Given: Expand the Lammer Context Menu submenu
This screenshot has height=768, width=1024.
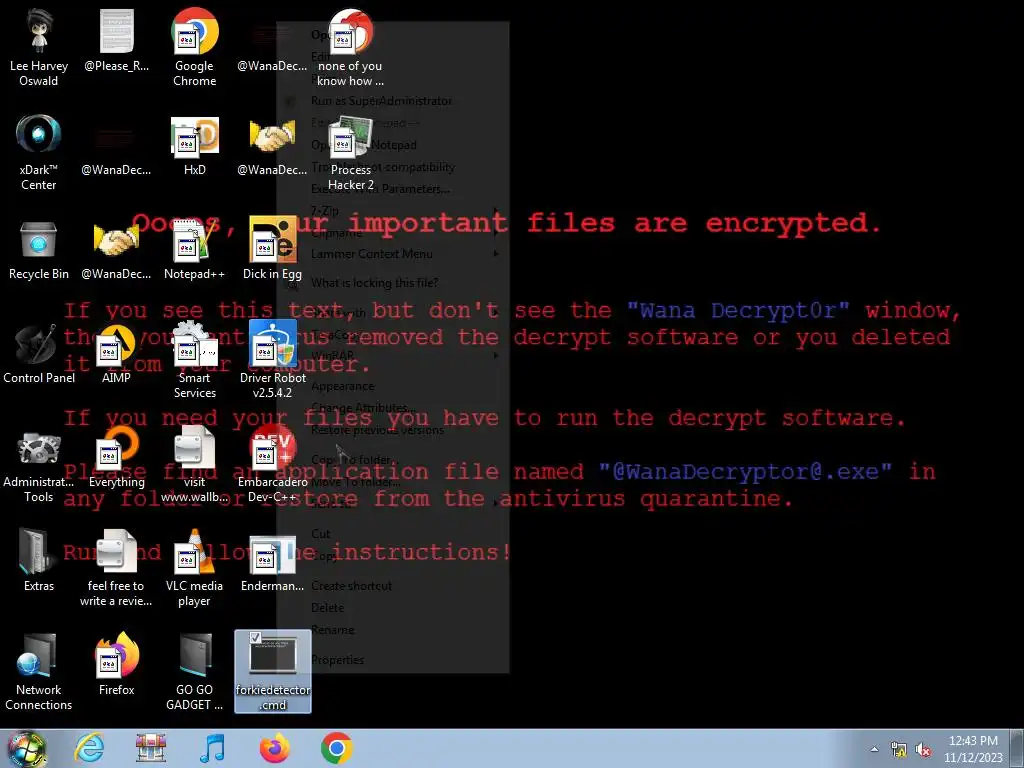Looking at the screenshot, I should pos(392,254).
